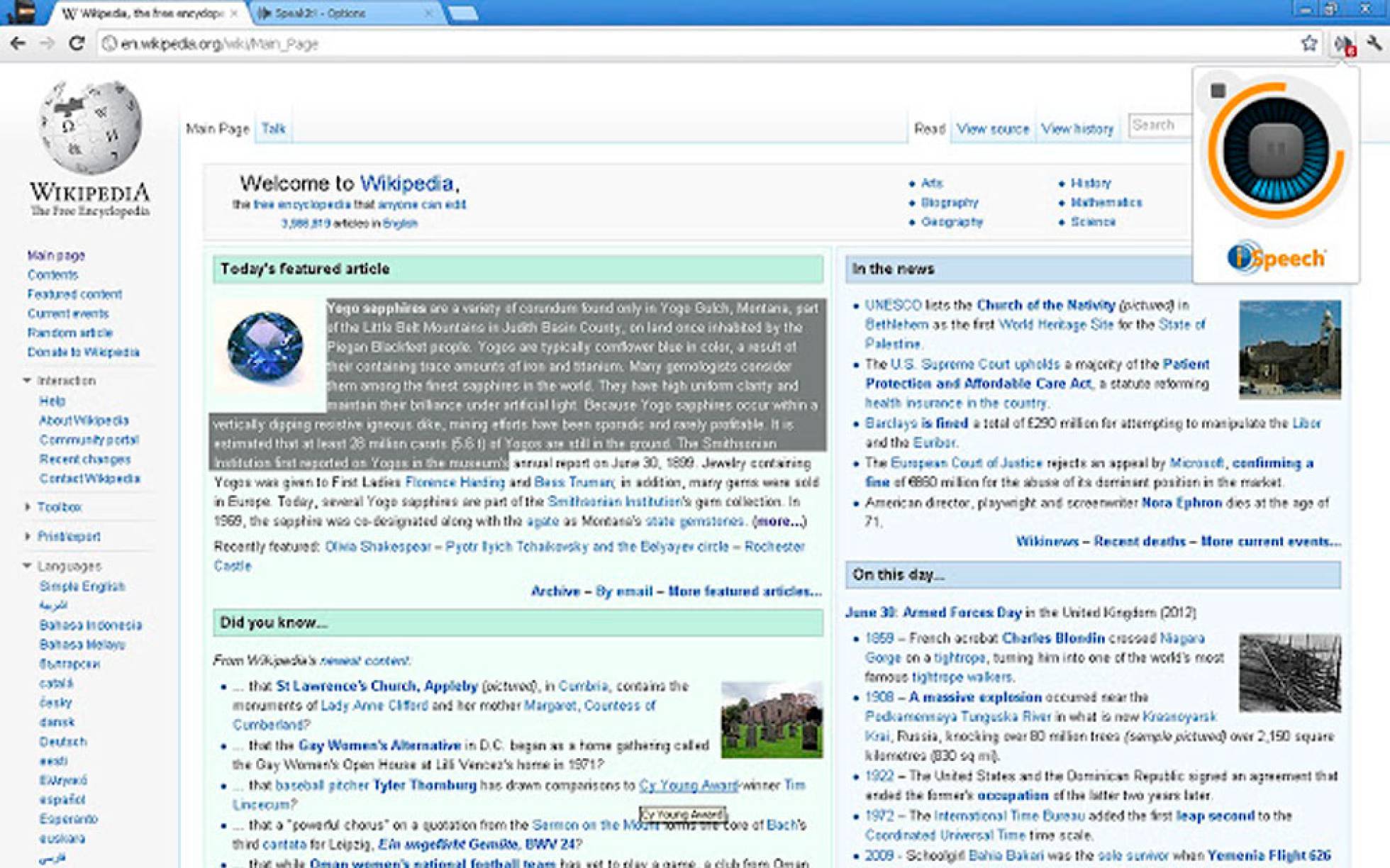Switch to the Talk tab
The height and width of the screenshot is (868, 1390).
[x=273, y=128]
